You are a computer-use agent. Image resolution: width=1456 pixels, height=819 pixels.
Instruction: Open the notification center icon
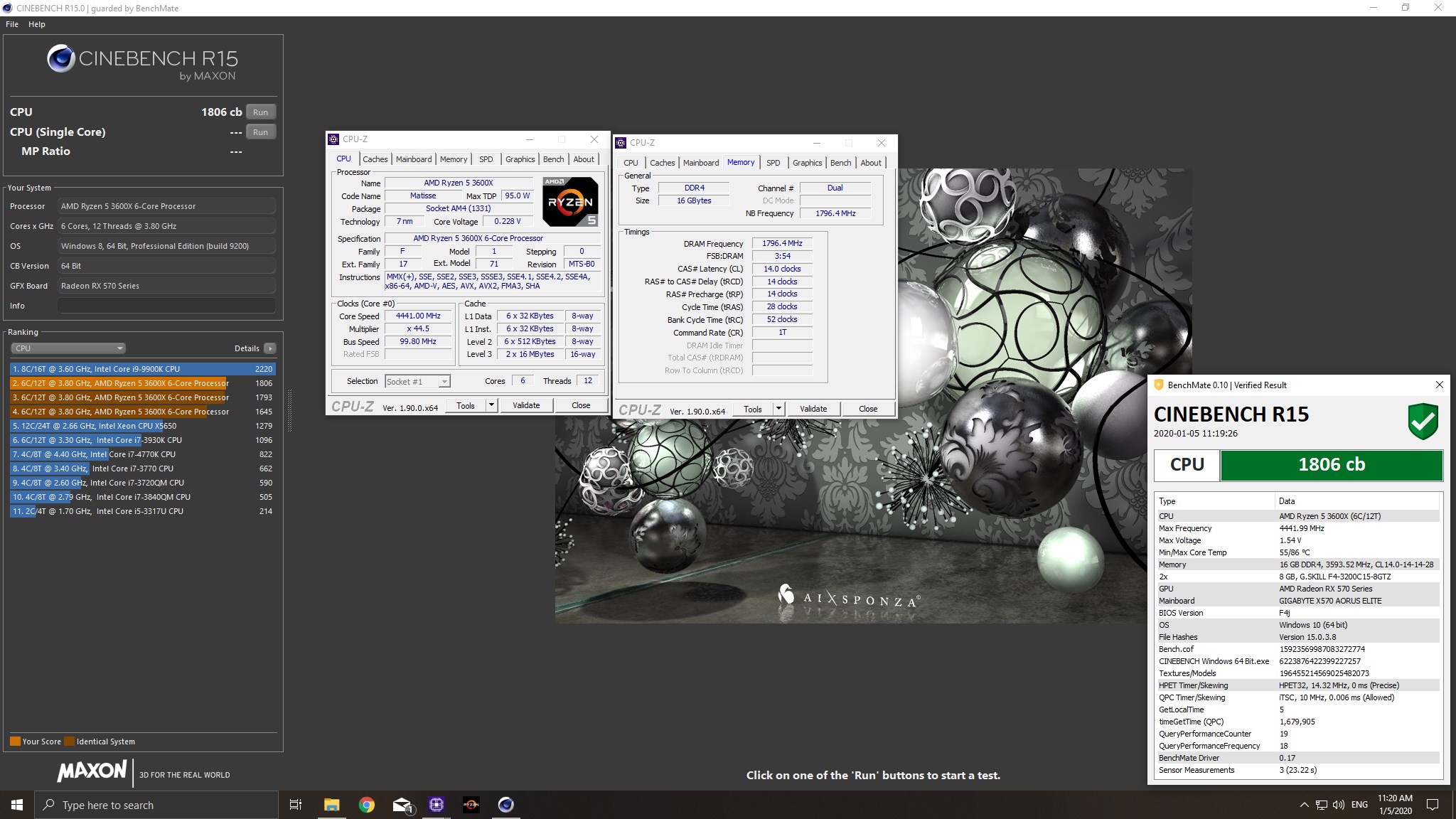pos(1433,805)
